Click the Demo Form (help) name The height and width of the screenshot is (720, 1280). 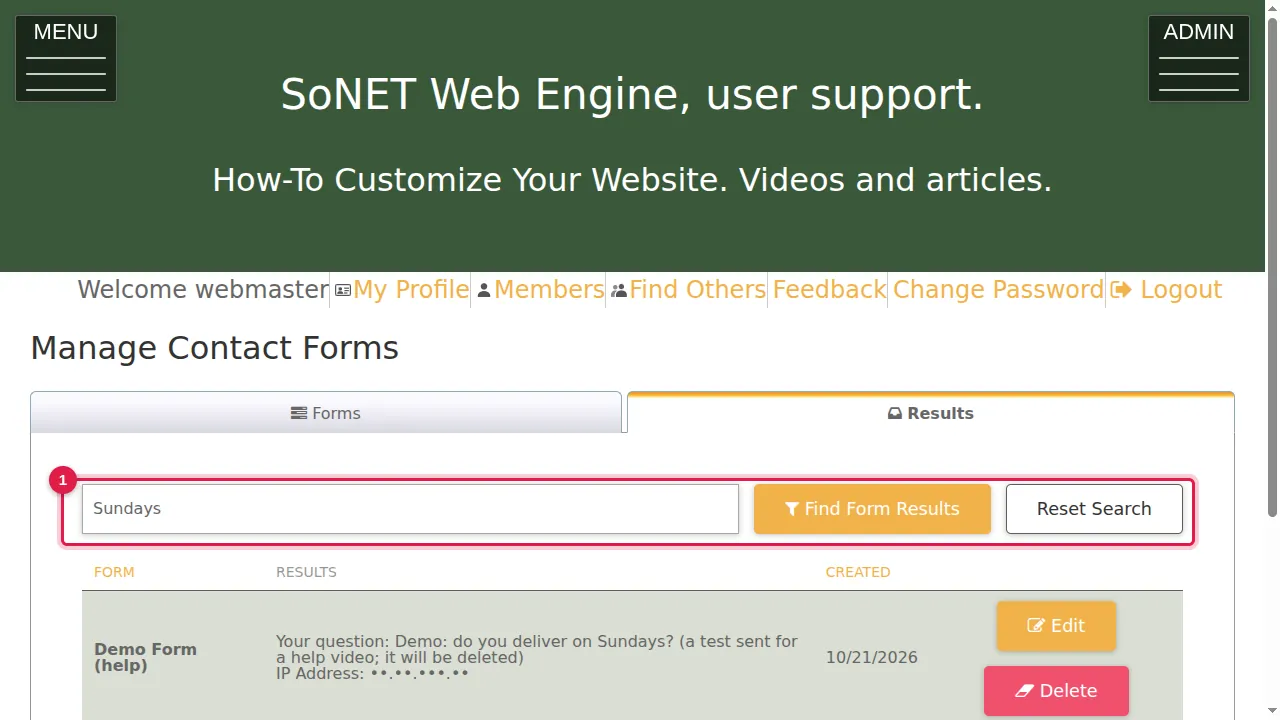[145, 657]
